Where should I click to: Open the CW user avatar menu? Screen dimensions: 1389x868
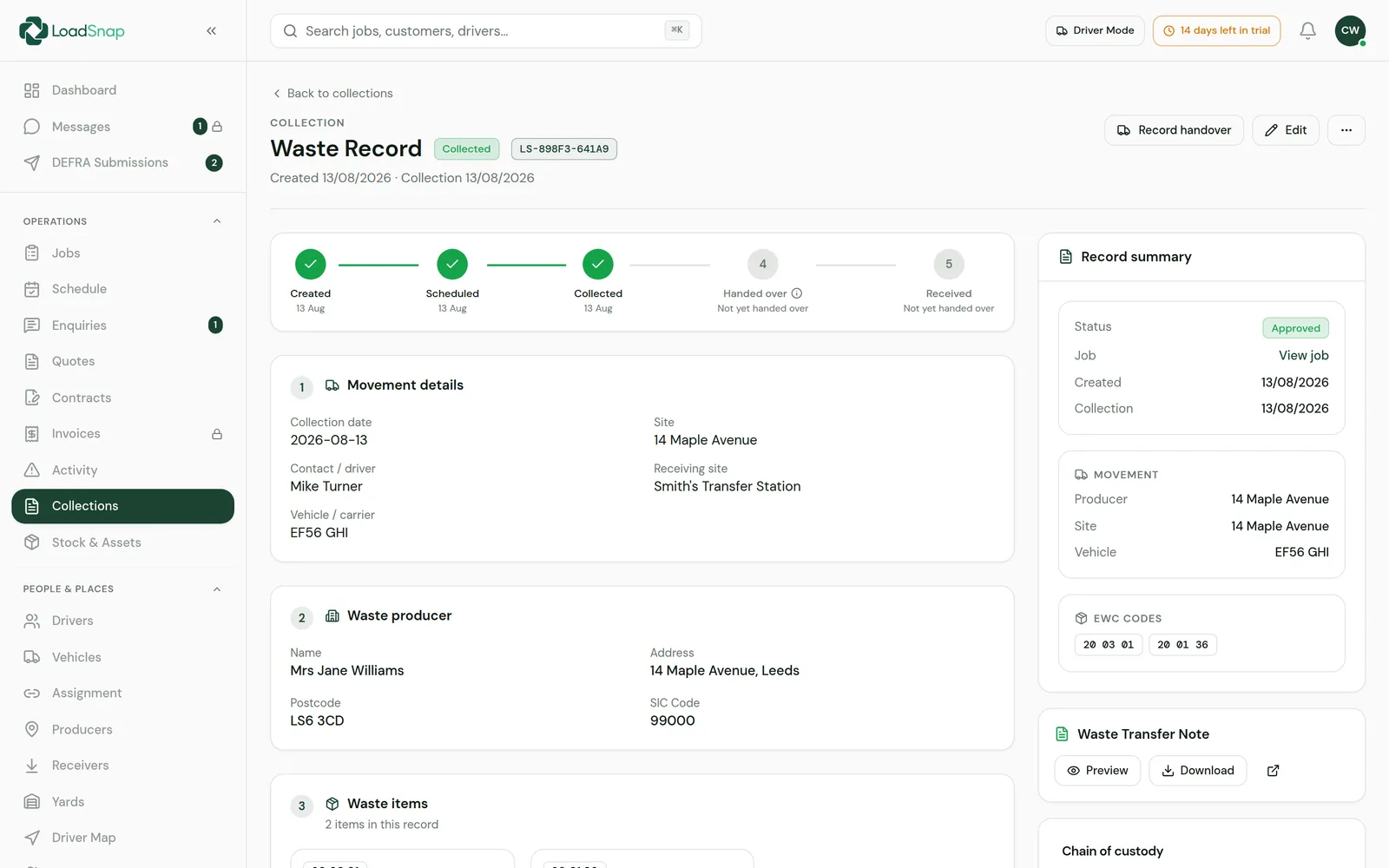click(1350, 30)
